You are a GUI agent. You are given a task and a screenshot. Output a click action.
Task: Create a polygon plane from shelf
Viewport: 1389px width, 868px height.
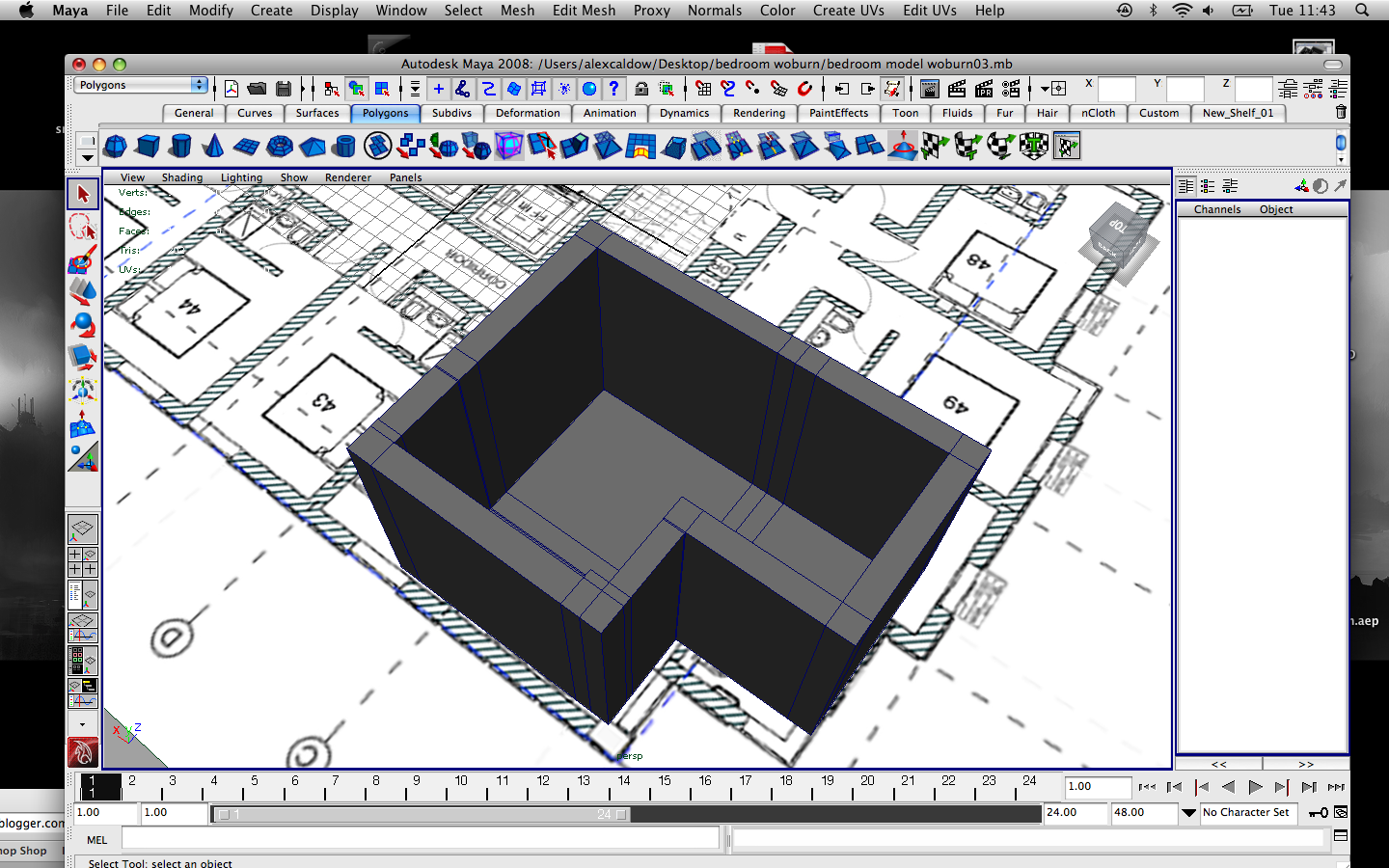[x=247, y=147]
